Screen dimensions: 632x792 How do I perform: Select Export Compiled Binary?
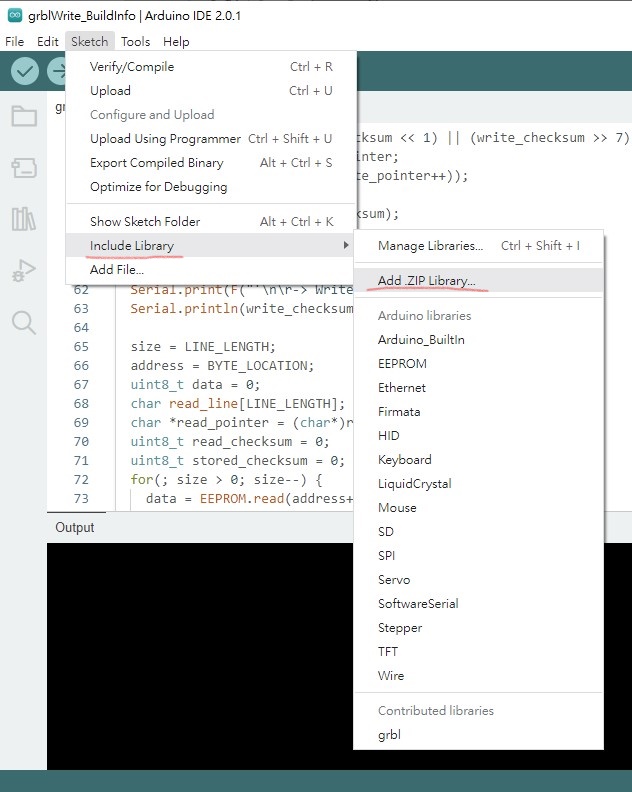(x=211, y=163)
